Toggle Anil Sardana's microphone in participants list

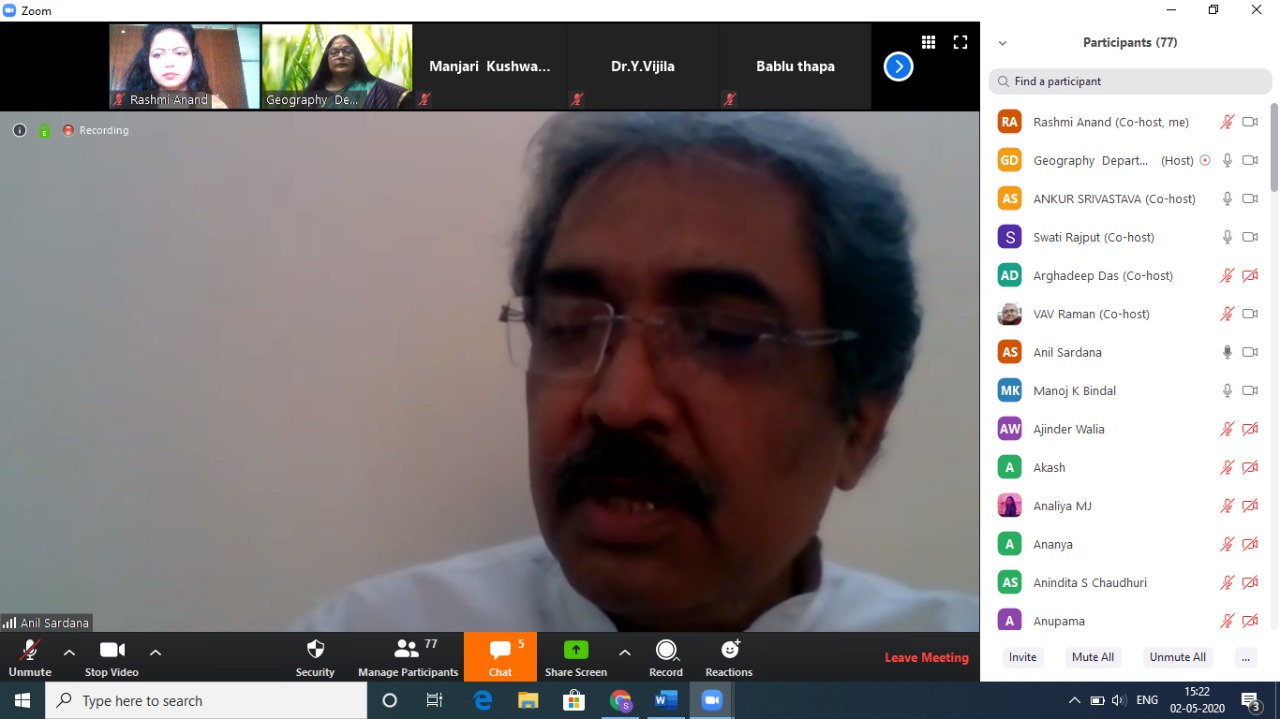pyautogui.click(x=1227, y=352)
